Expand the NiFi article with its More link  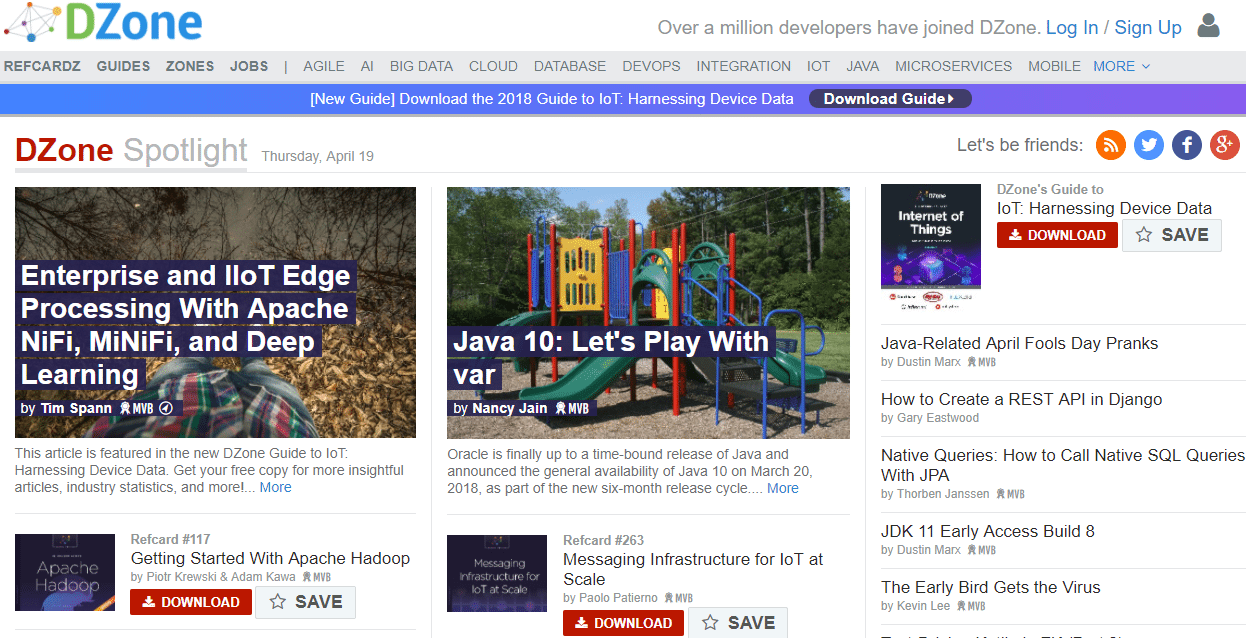[275, 487]
